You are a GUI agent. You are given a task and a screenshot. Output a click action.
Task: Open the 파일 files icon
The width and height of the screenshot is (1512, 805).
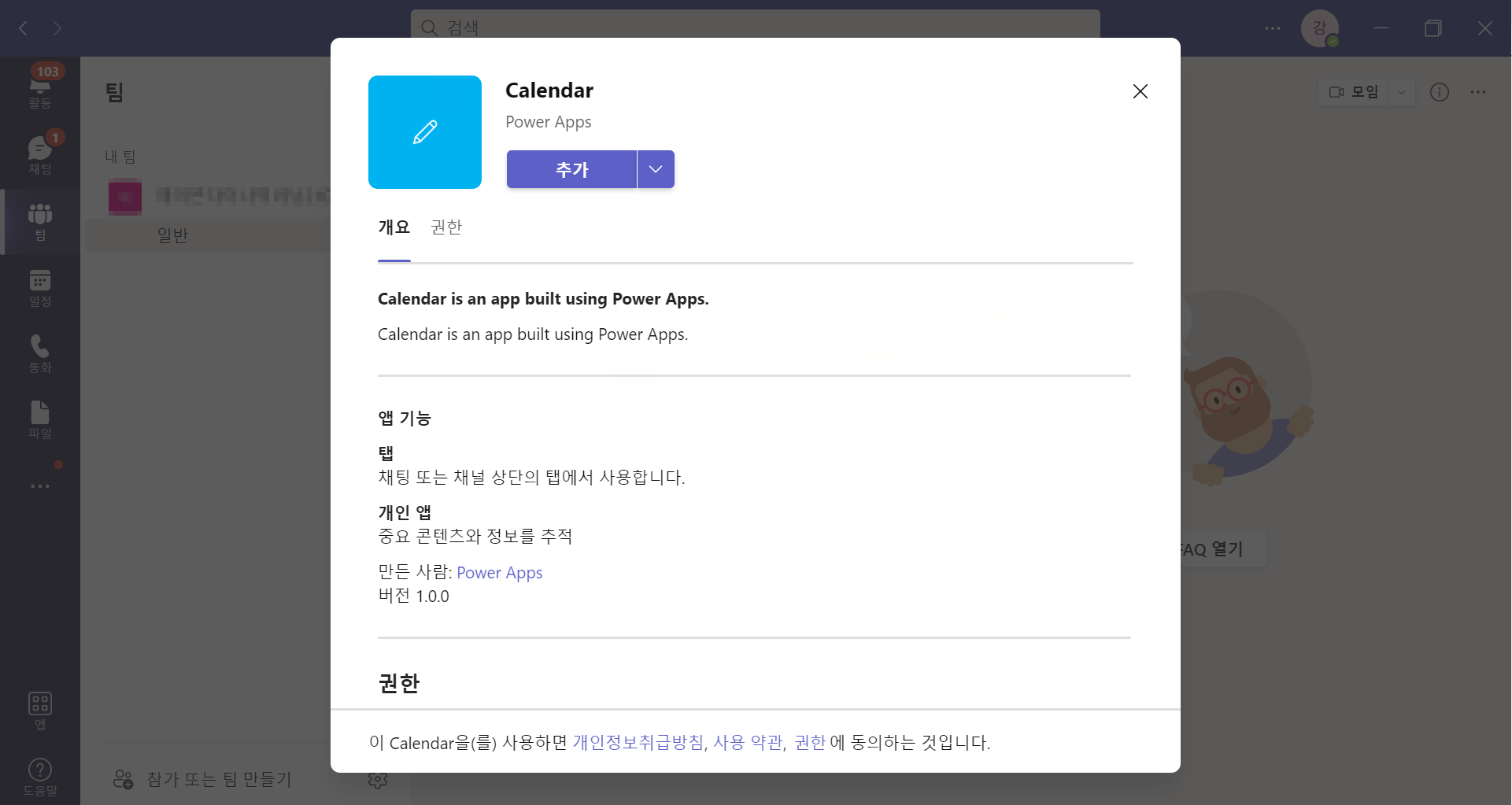(40, 419)
